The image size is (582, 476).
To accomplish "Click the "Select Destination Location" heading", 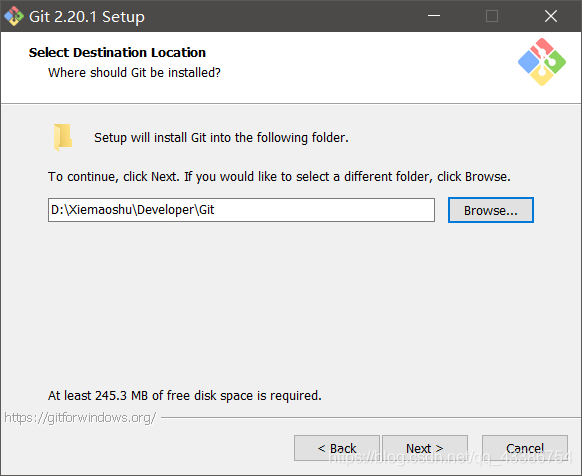I will 117,52.
